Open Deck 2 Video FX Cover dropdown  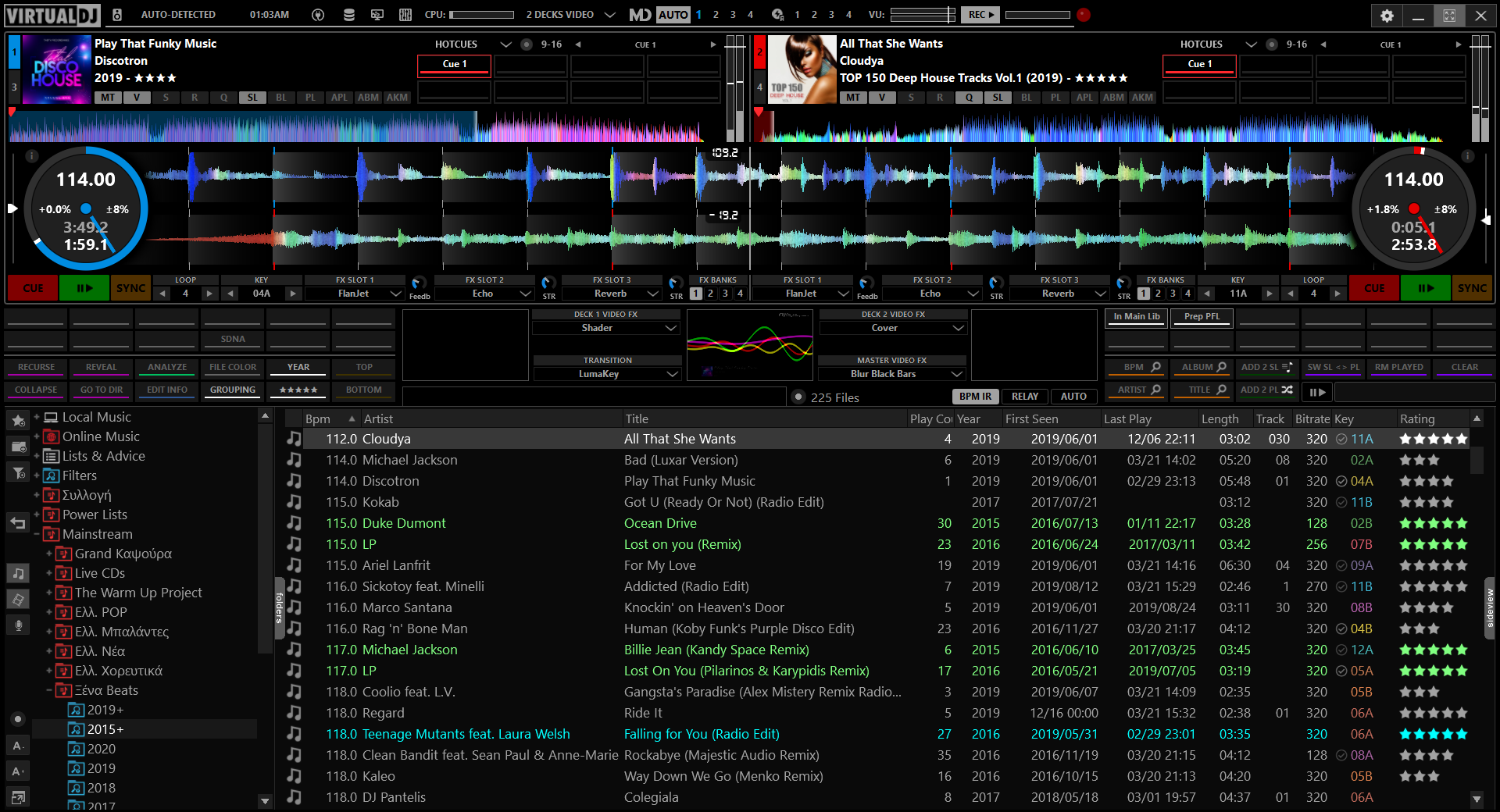click(893, 328)
